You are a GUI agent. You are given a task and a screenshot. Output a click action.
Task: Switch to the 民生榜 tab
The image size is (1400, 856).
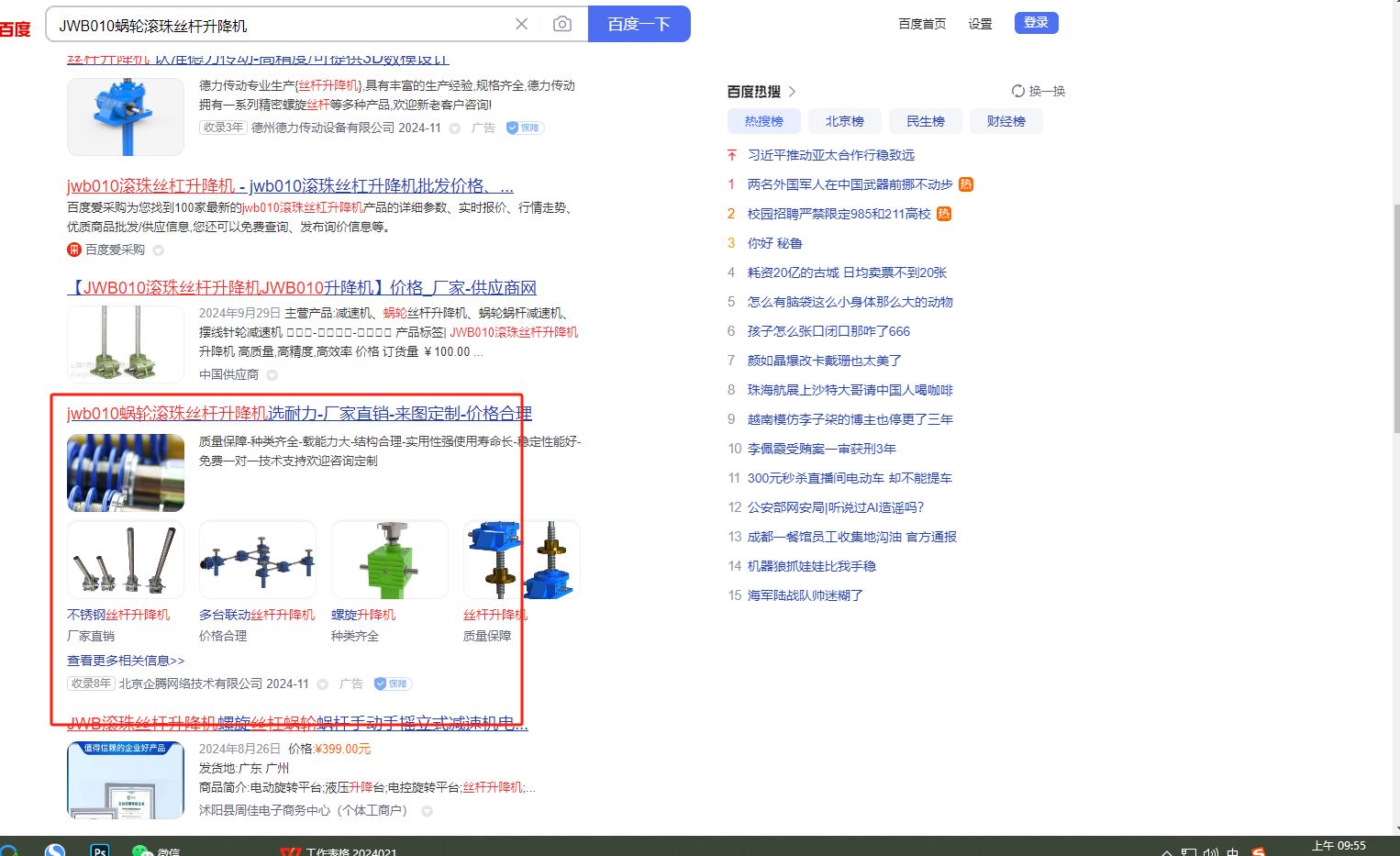pyautogui.click(x=926, y=121)
